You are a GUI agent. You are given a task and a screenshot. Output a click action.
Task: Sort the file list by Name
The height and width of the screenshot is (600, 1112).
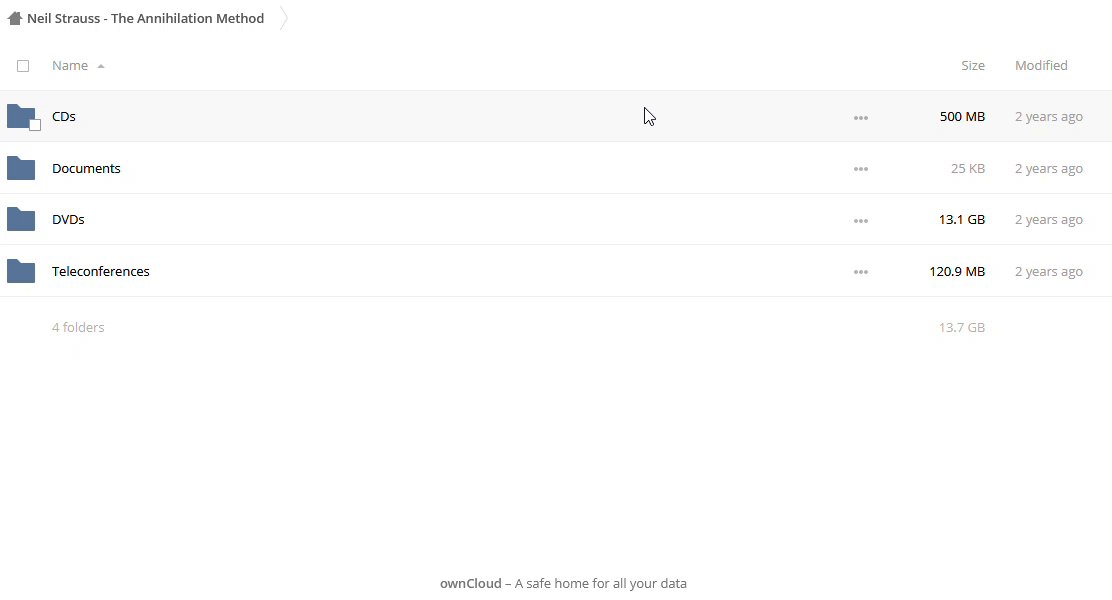click(70, 65)
